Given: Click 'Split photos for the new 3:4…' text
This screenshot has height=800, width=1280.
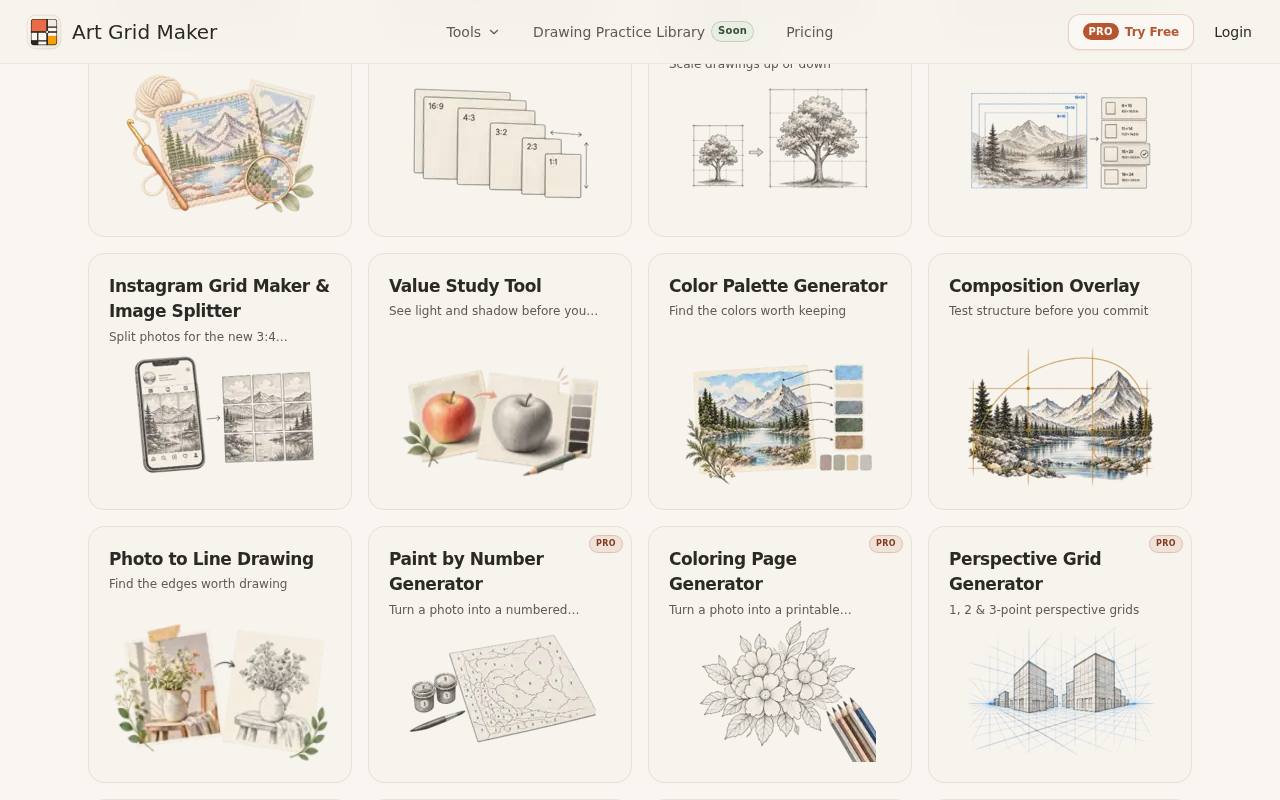Looking at the screenshot, I should tap(198, 337).
